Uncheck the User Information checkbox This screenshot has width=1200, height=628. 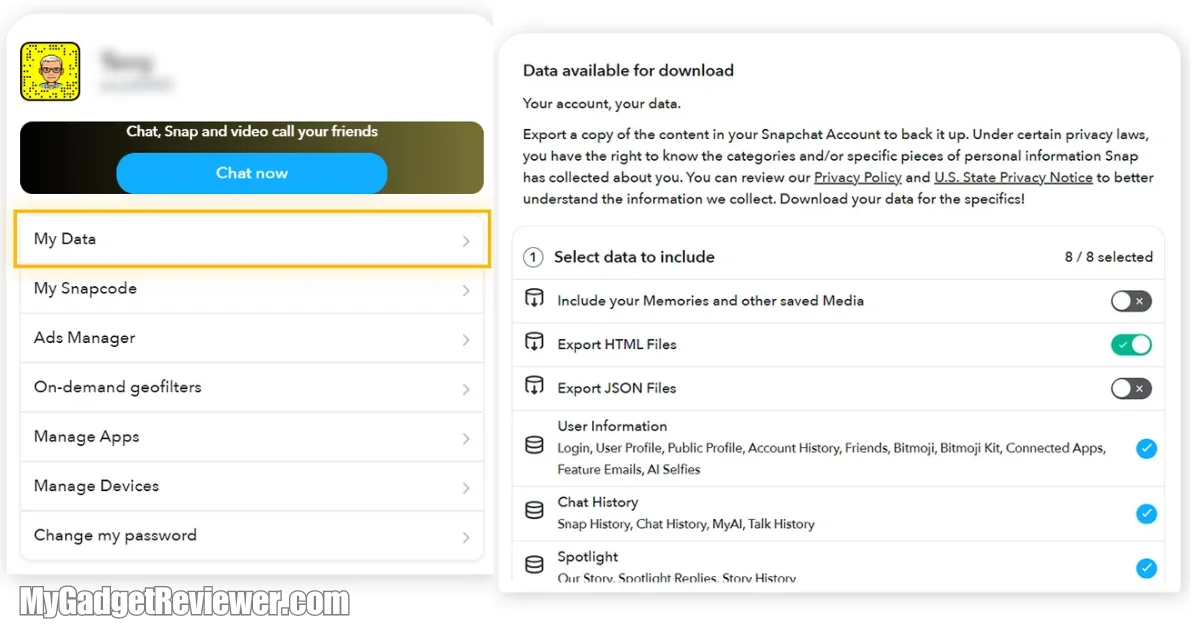tap(1146, 448)
